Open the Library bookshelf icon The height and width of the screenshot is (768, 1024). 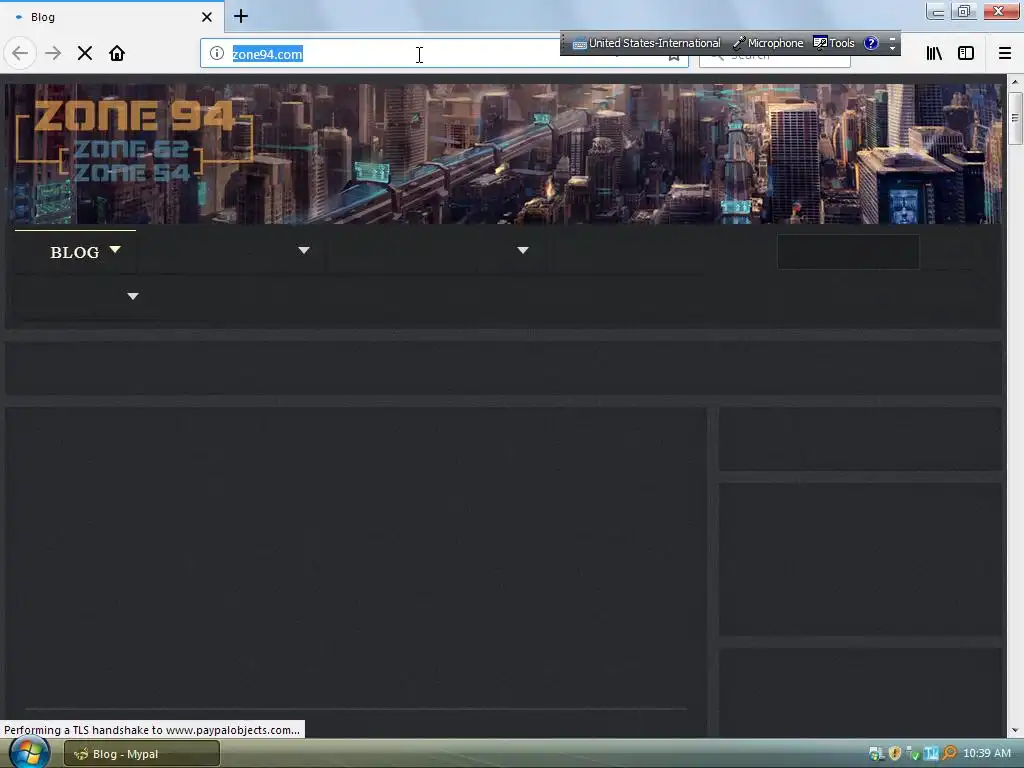pos(934,54)
